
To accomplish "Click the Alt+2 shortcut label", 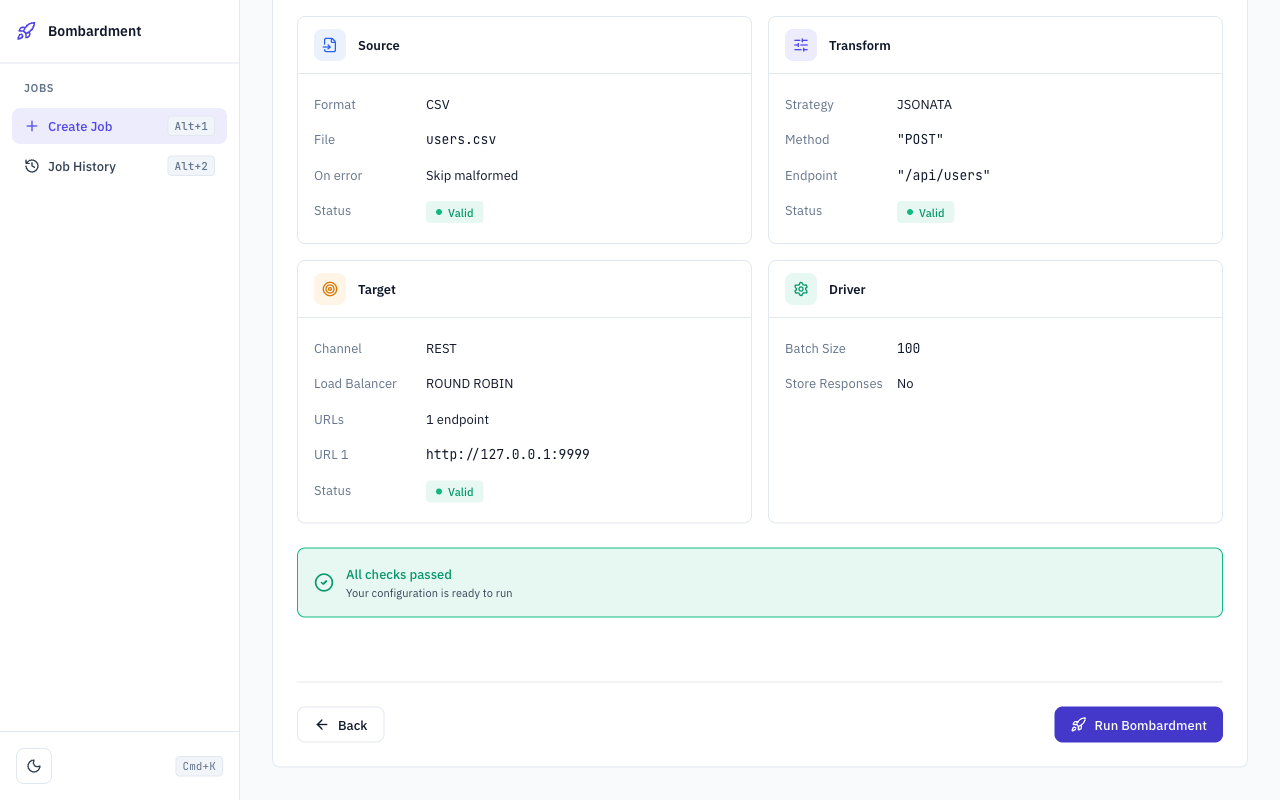I will [x=191, y=166].
